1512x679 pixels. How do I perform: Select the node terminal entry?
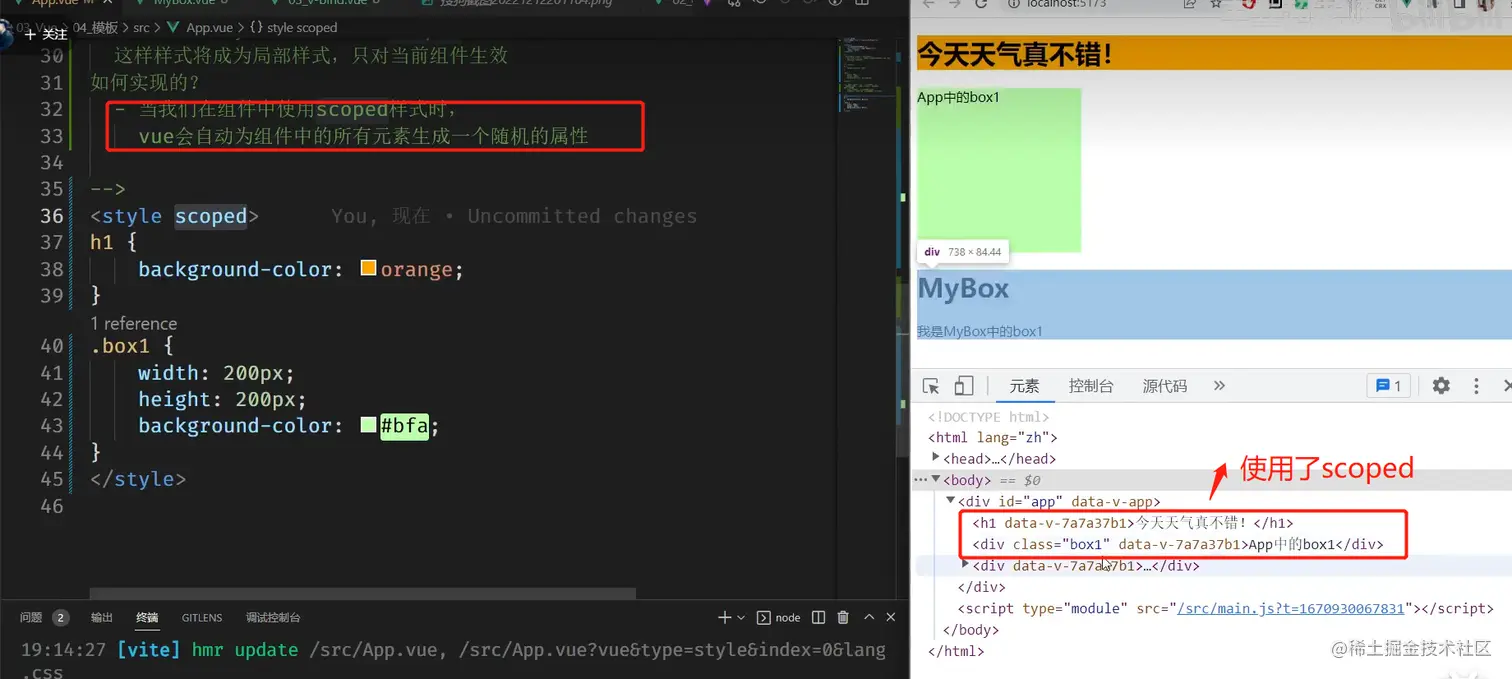pyautogui.click(x=778, y=617)
